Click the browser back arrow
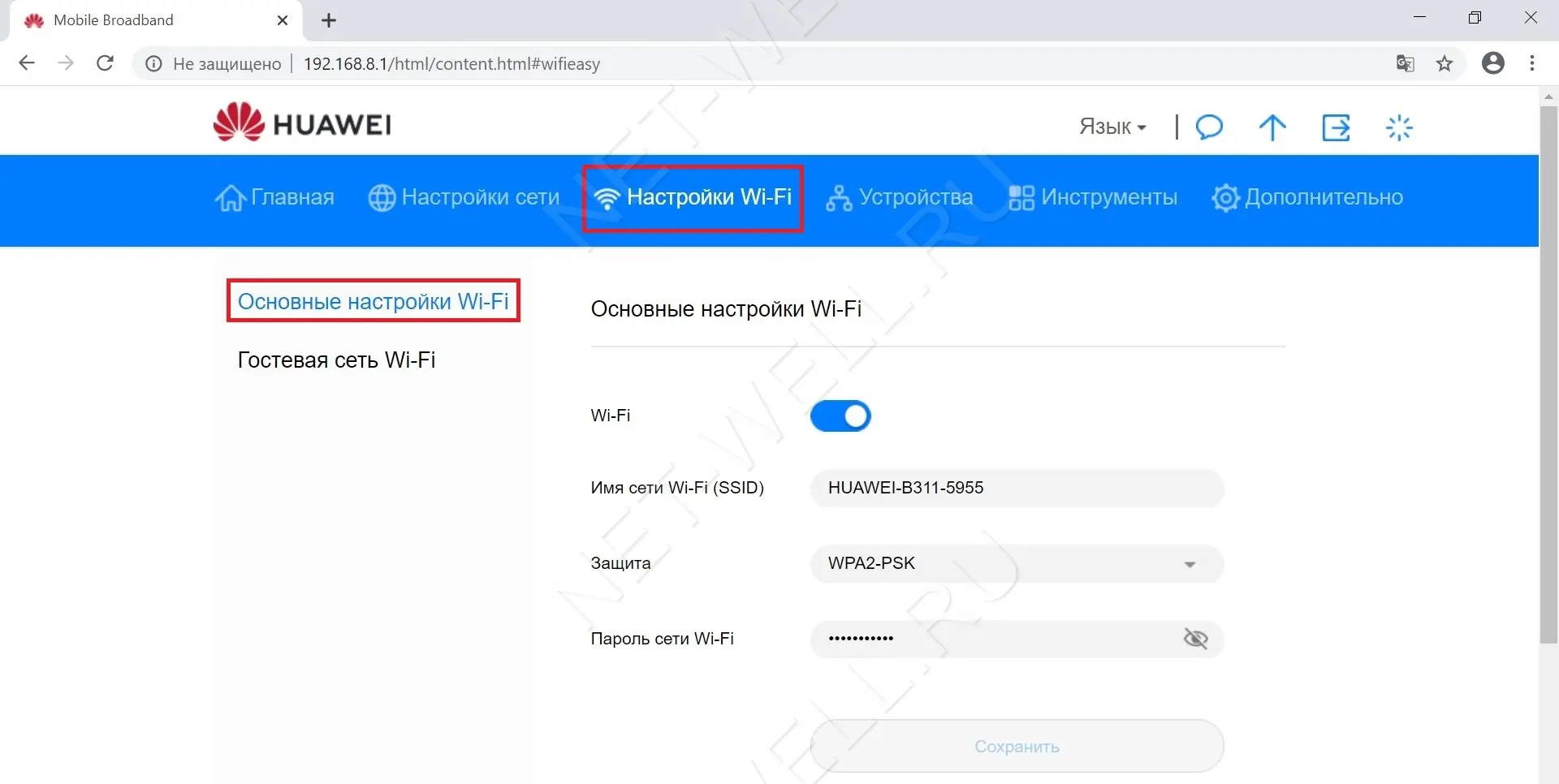1559x784 pixels. click(x=27, y=63)
